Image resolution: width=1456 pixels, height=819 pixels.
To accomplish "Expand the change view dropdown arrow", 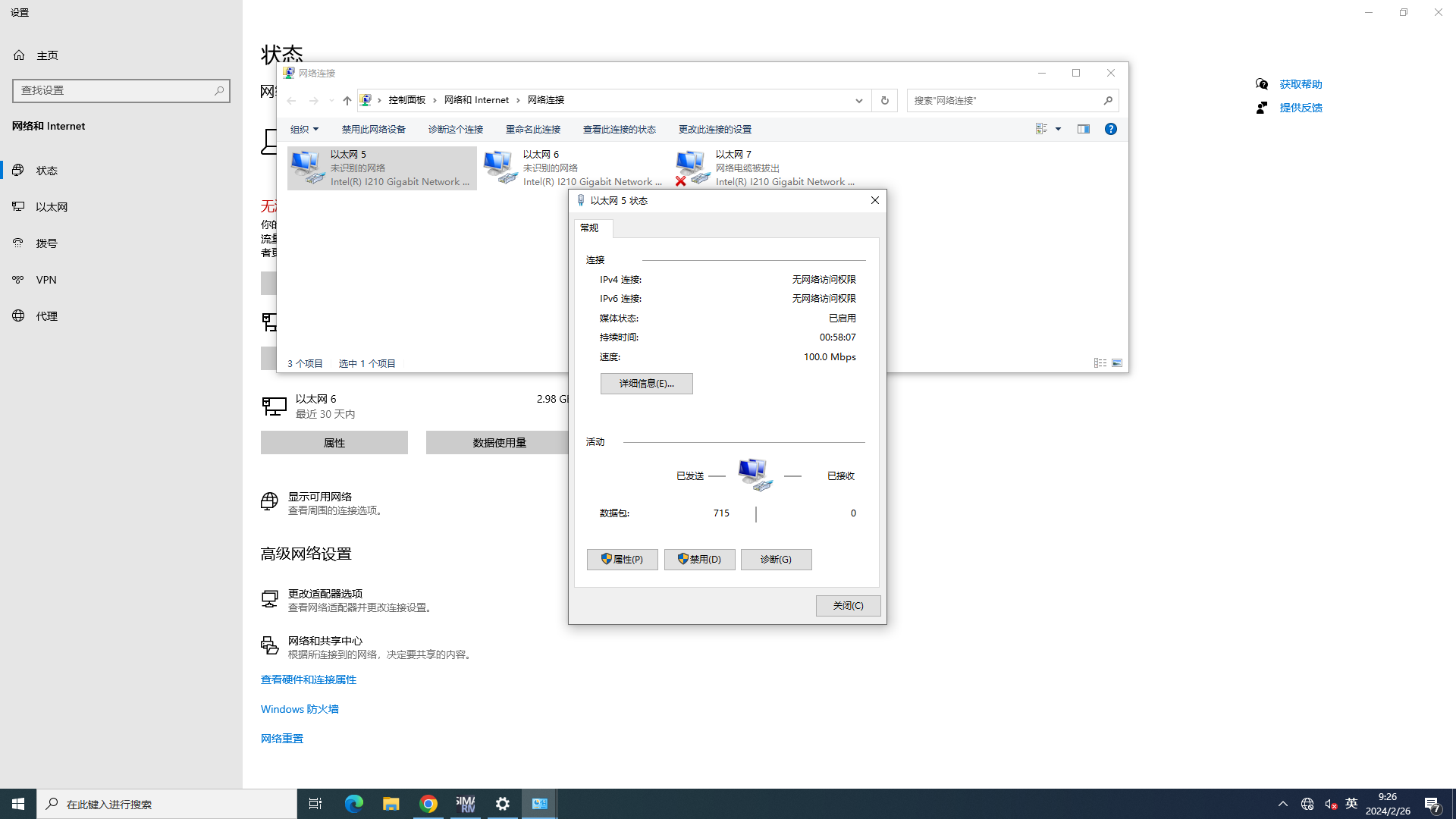I will [x=1058, y=129].
